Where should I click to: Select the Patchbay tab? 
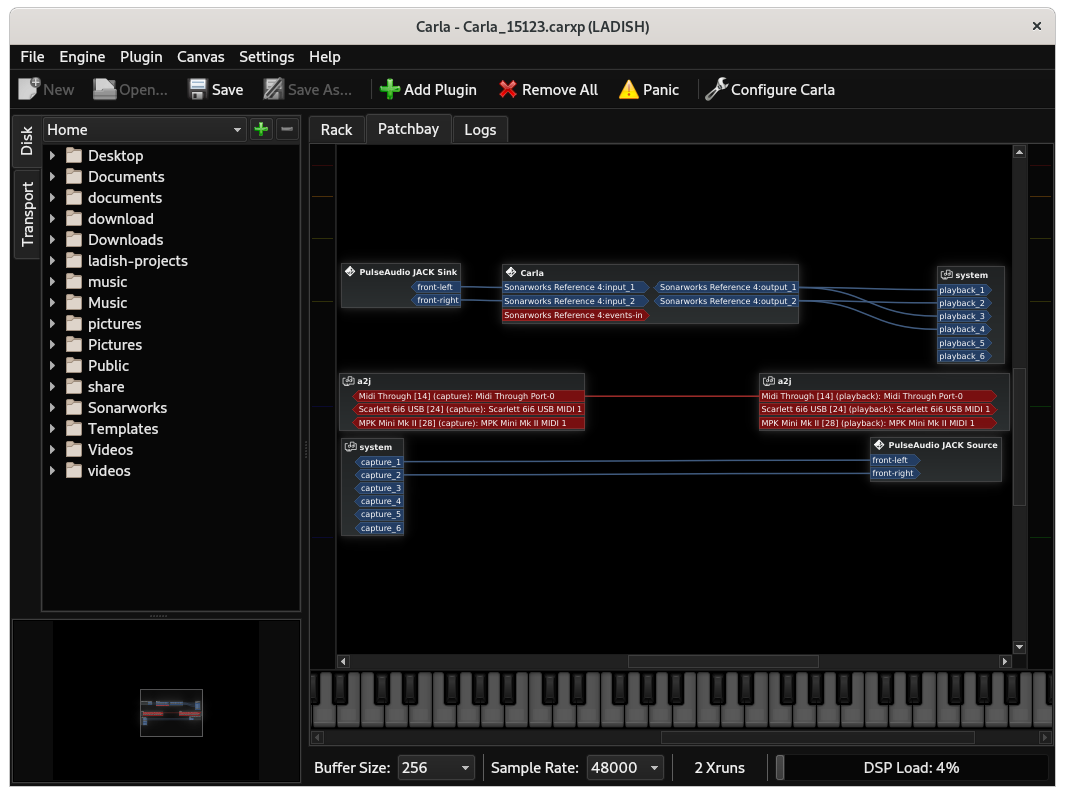pyautogui.click(x=408, y=128)
